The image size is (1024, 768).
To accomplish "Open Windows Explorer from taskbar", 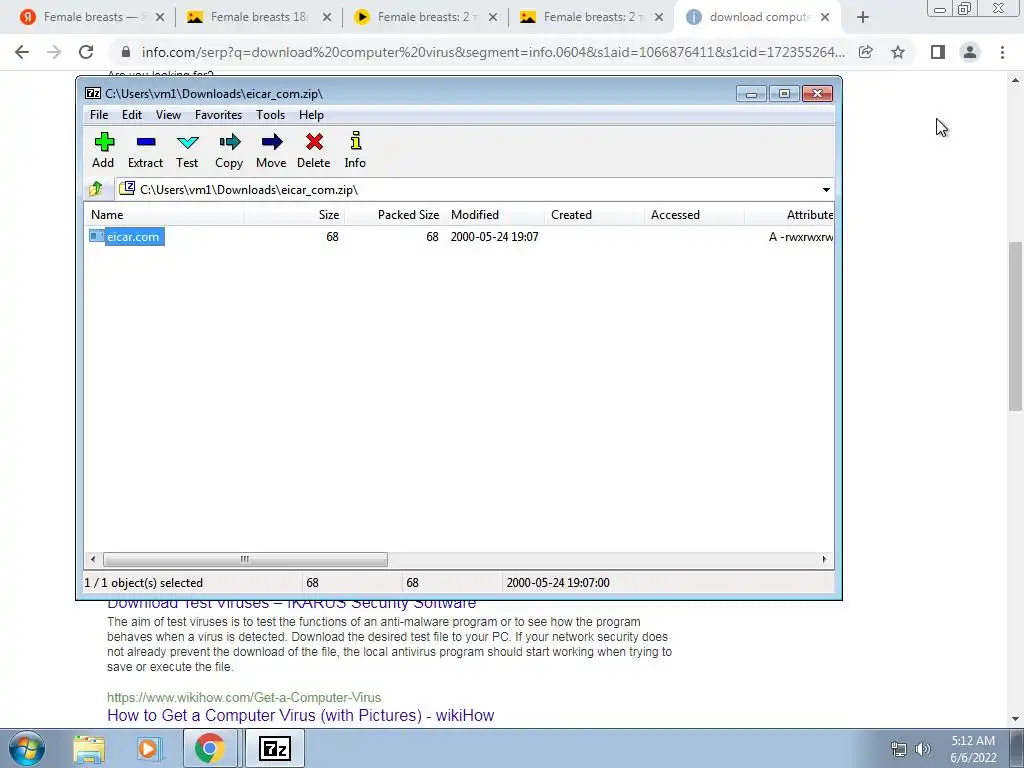I will 89,748.
